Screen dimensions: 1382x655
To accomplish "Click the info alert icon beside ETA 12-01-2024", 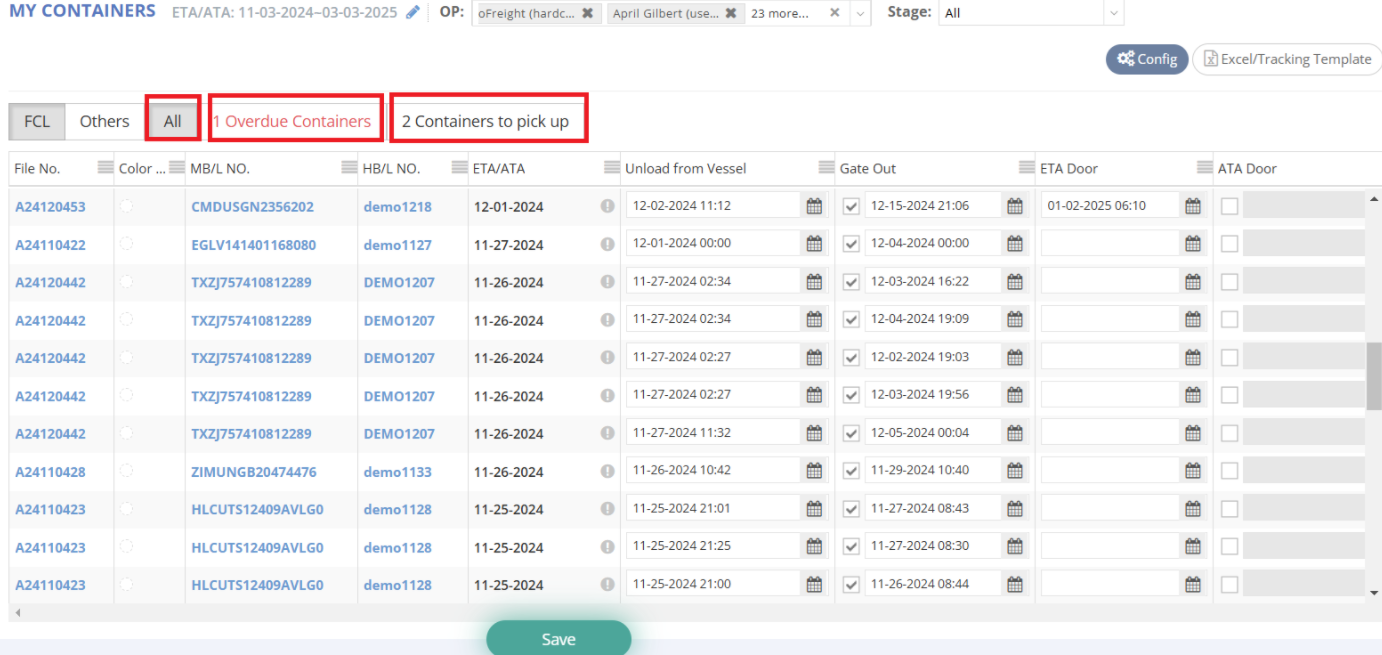I will tap(607, 206).
